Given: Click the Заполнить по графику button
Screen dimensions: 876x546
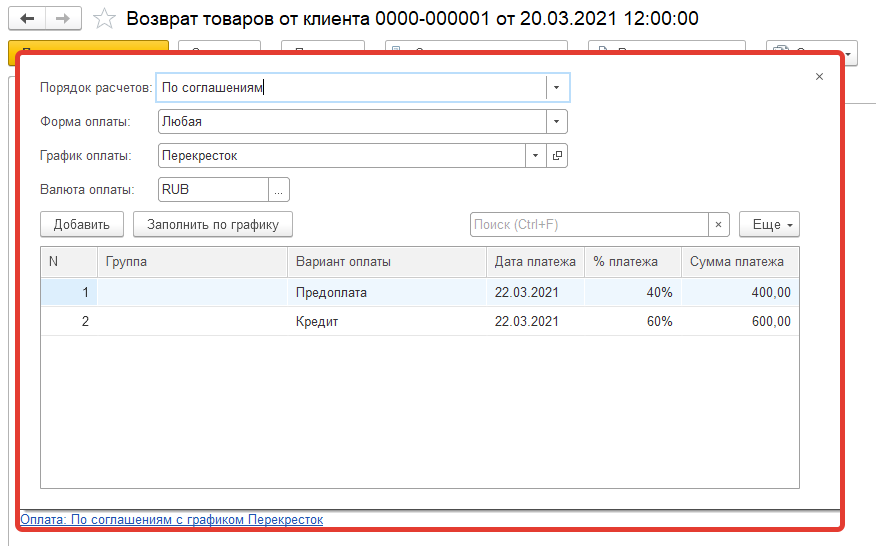Looking at the screenshot, I should [x=213, y=225].
